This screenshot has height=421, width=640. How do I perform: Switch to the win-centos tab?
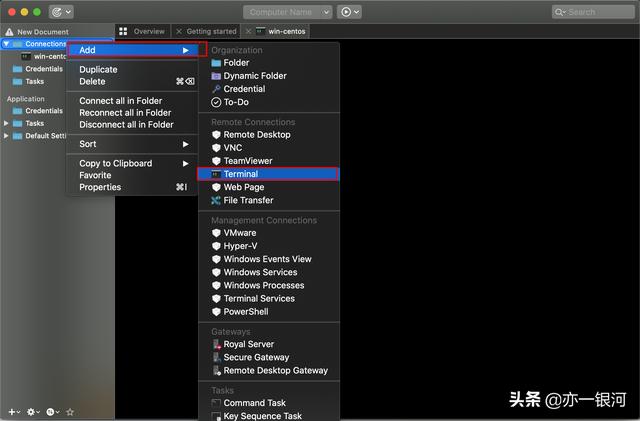[276, 31]
